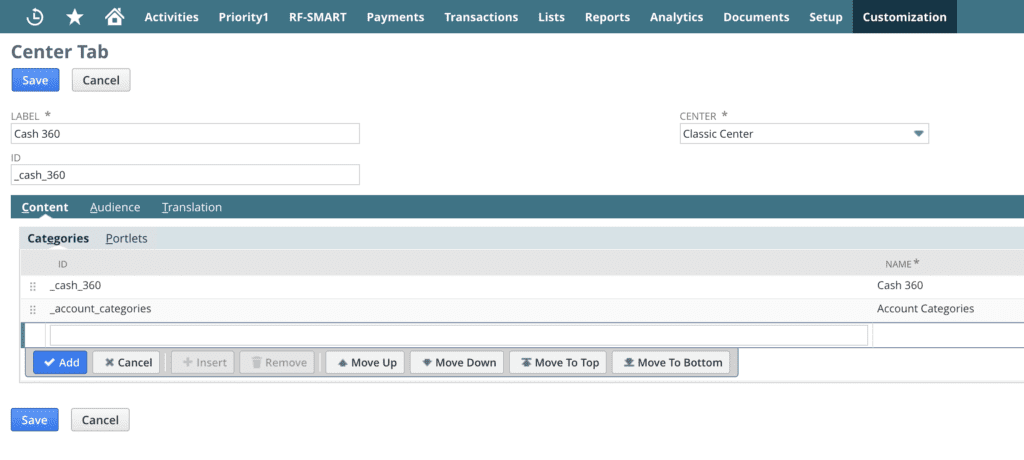
Task: Click the NAME column header
Action: 902,263
